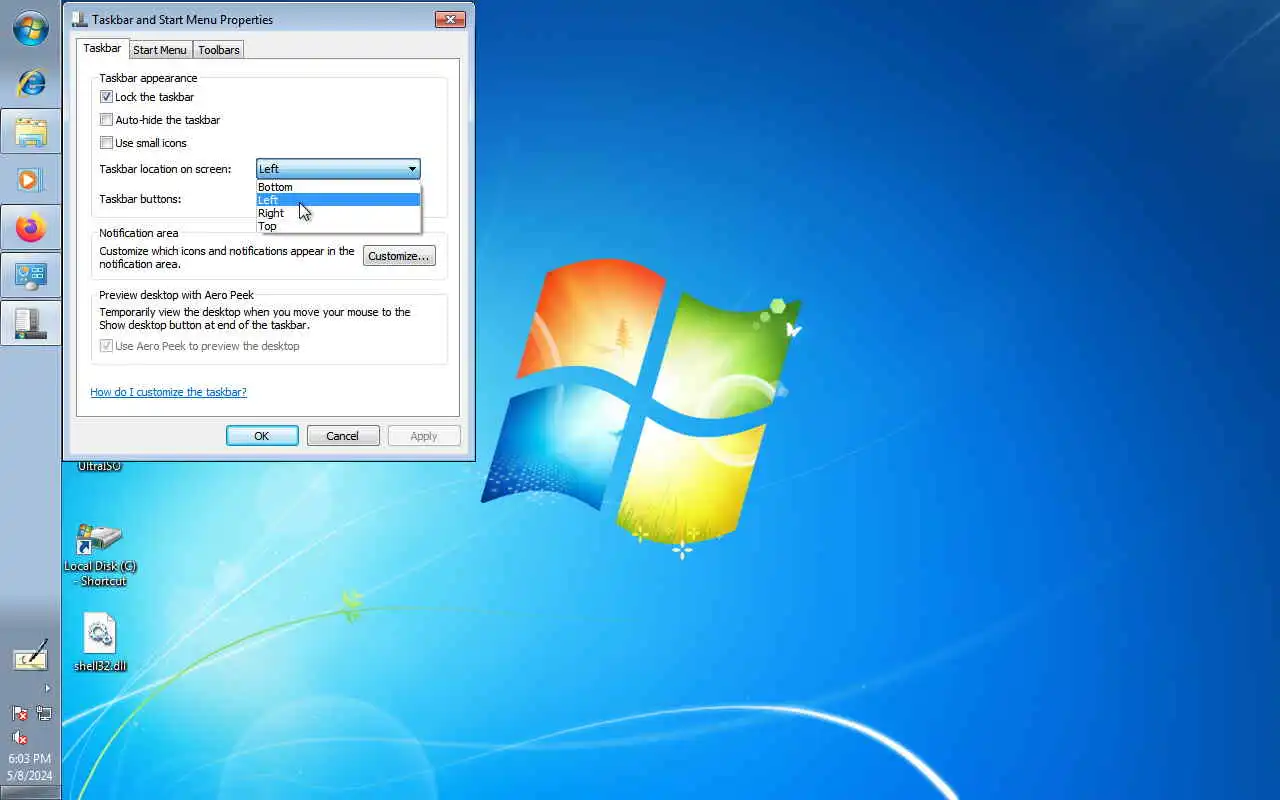The height and width of the screenshot is (800, 1280).
Task: Click the date 5/8/2024 in the tray
Action: coord(30,775)
